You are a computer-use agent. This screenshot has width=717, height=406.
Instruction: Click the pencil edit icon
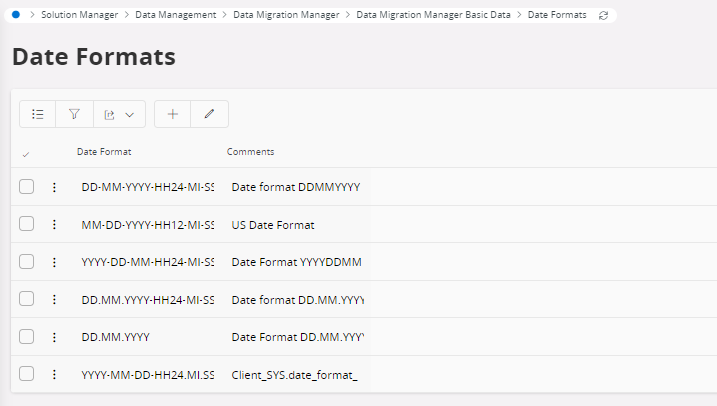tap(209, 114)
